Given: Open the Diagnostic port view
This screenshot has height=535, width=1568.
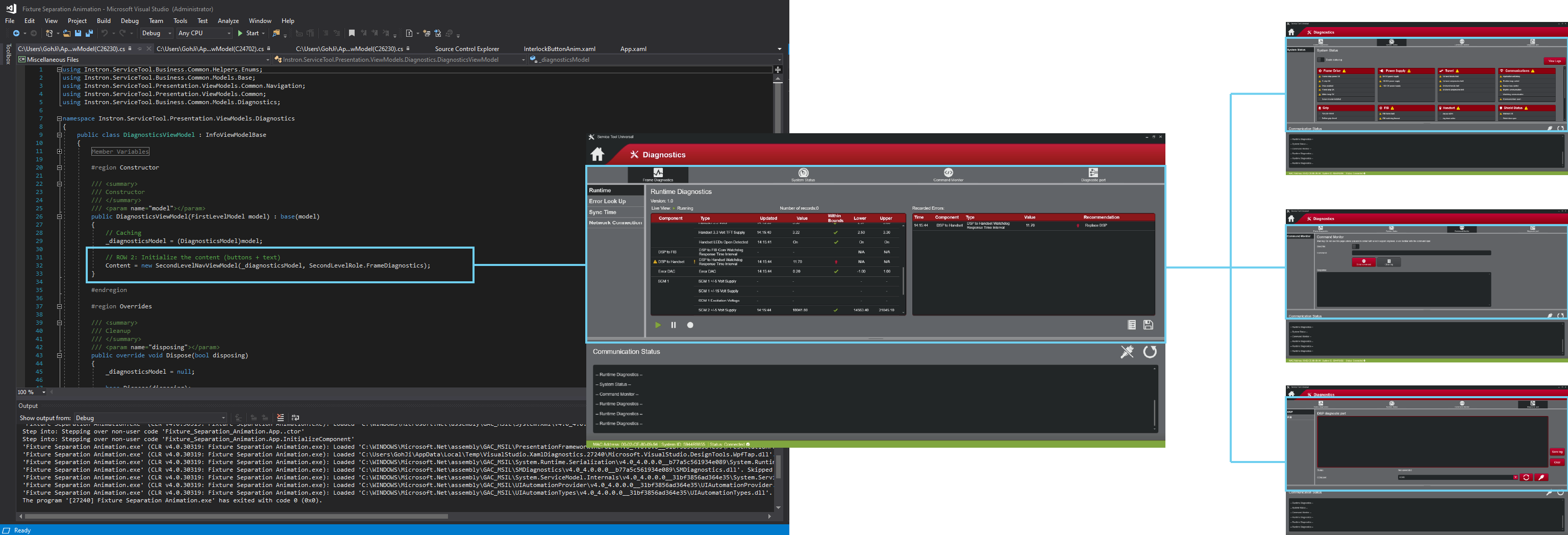Looking at the screenshot, I should (1092, 175).
